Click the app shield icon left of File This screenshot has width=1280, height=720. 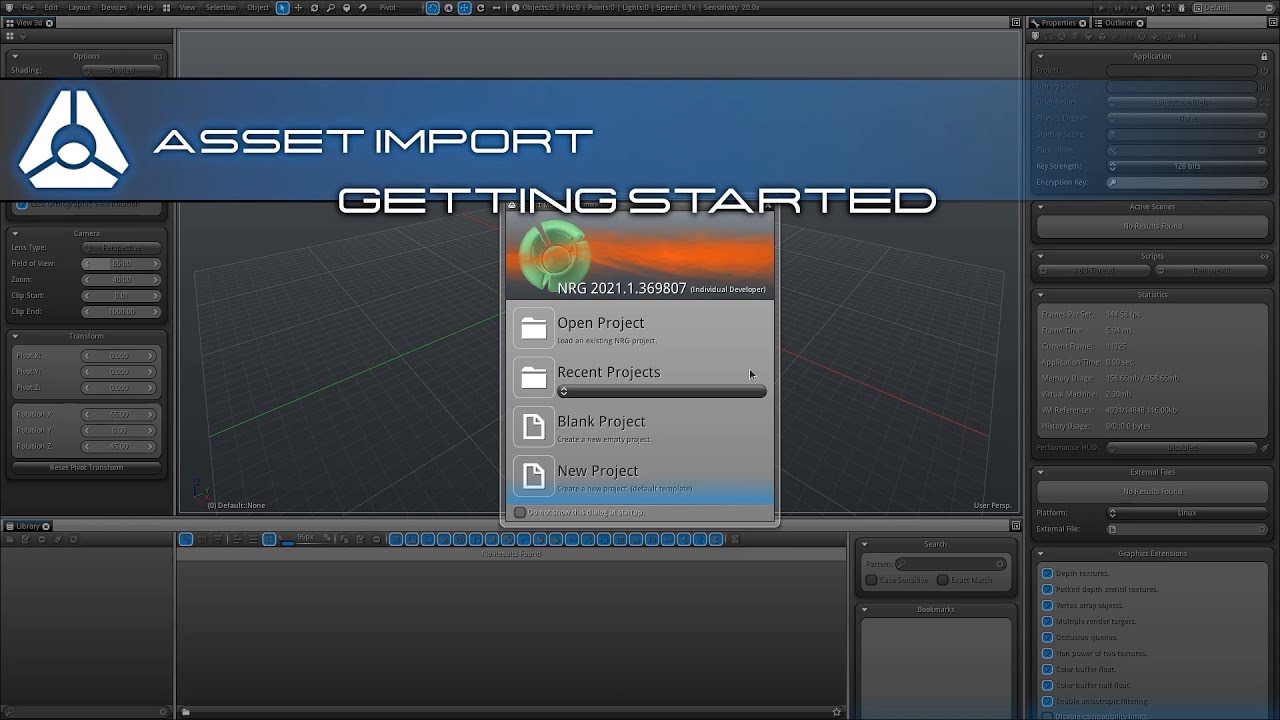(10, 8)
